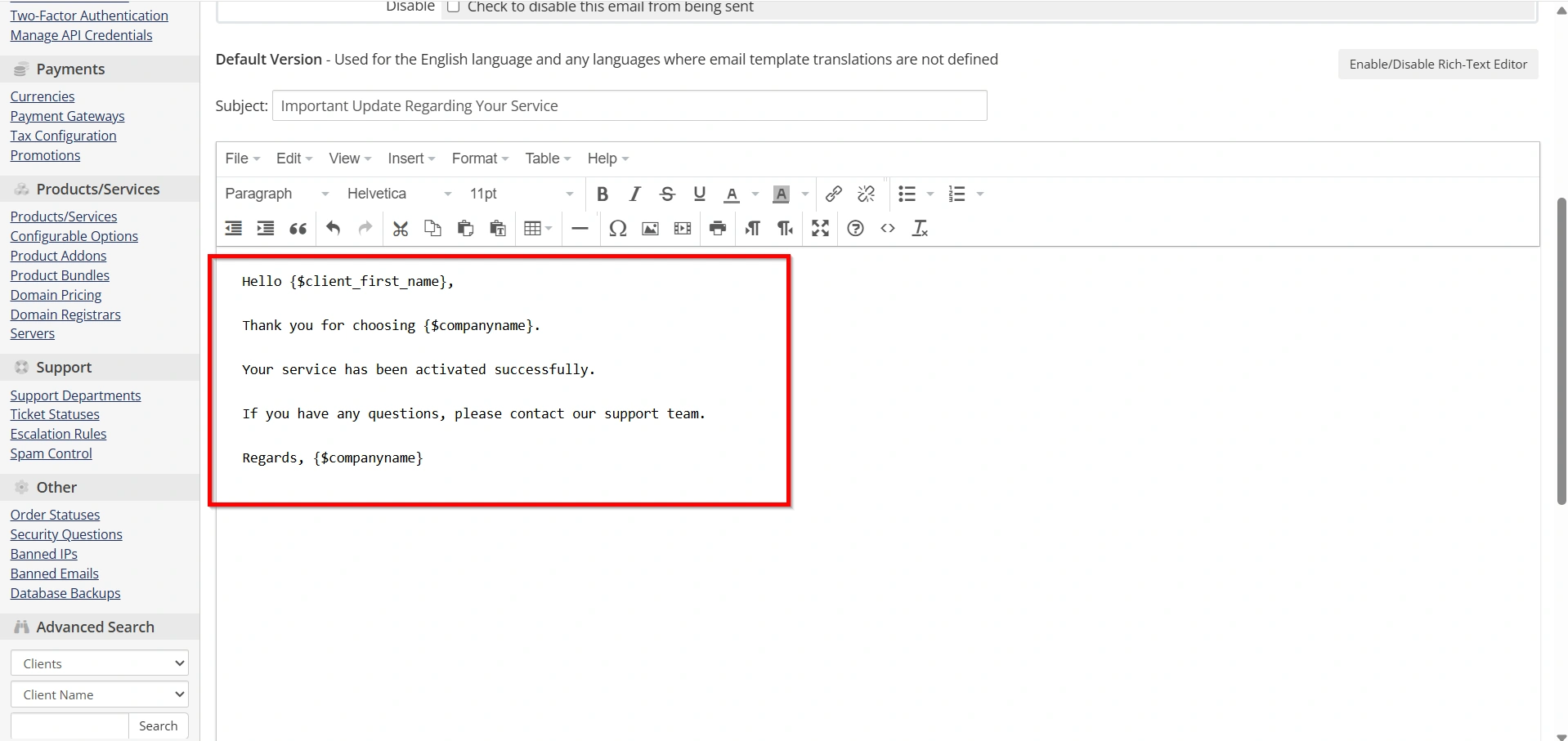Open the Helvetica font family dropdown

(x=400, y=194)
